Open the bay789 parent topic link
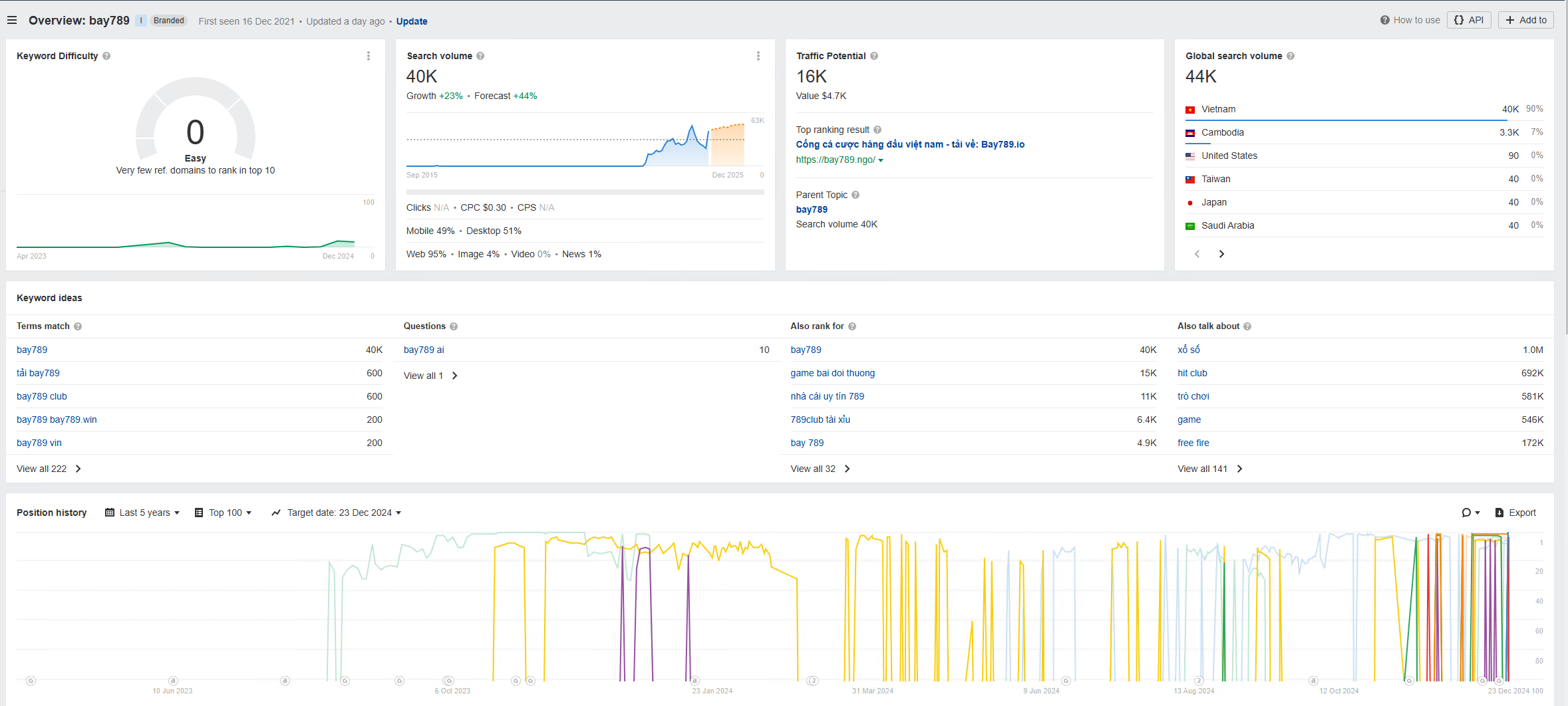 [812, 209]
